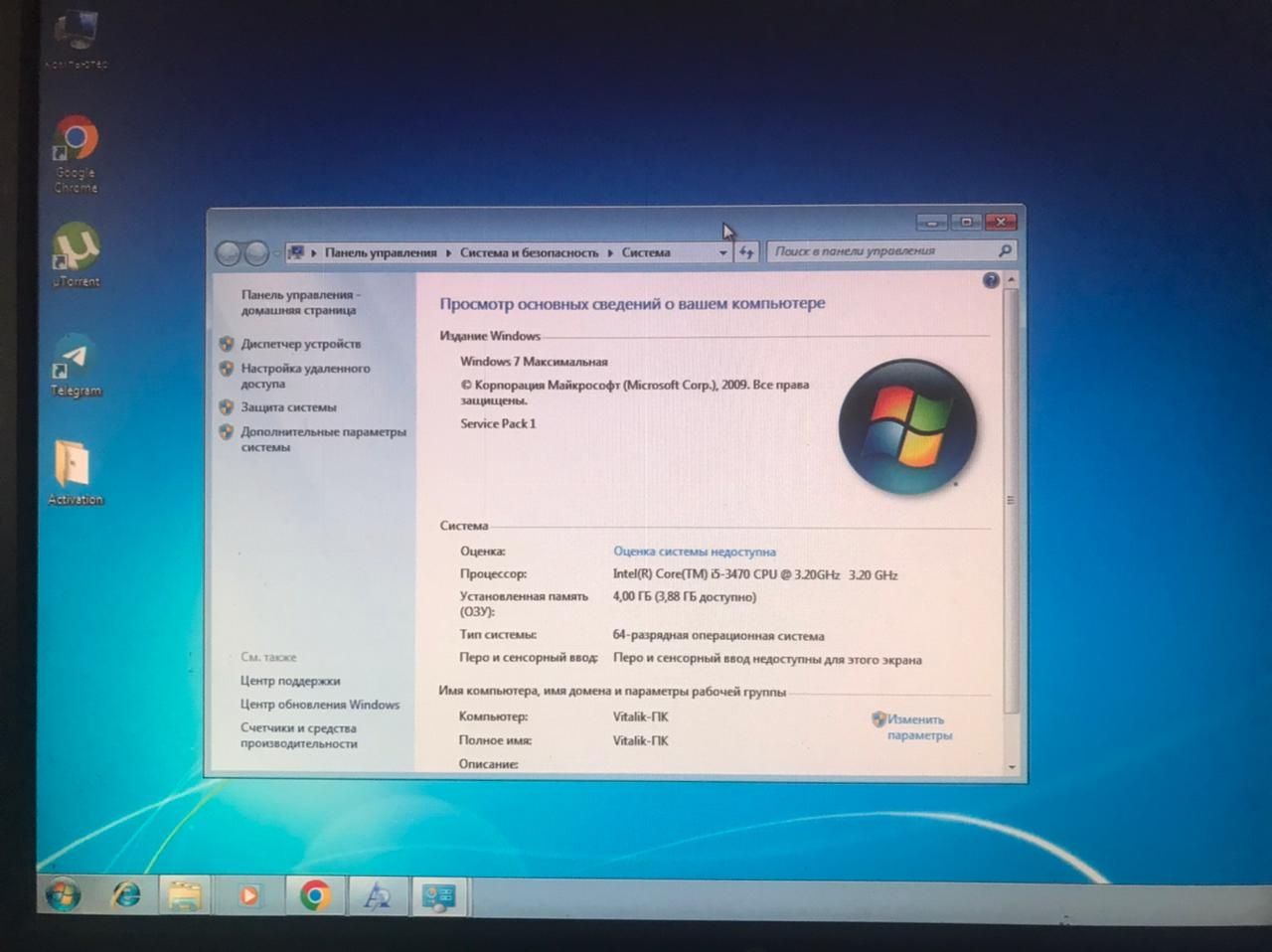1272x952 pixels.
Task: Click the computer icon in the address bar
Action: click(295, 252)
